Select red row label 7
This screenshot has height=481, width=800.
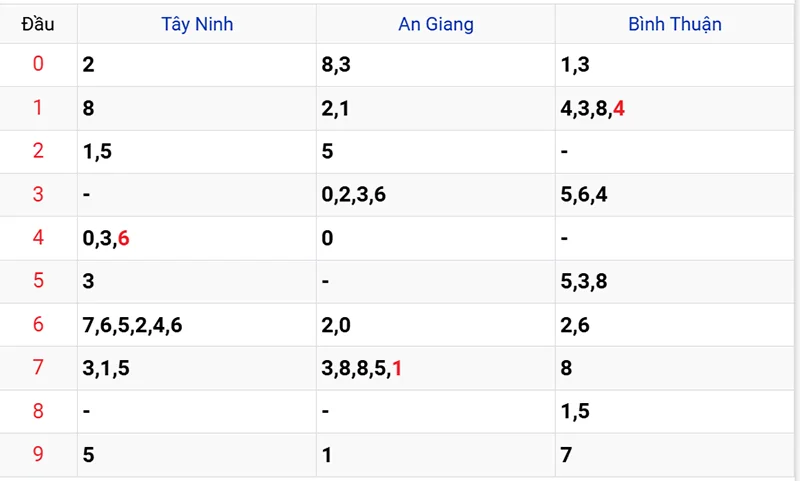pos(38,367)
